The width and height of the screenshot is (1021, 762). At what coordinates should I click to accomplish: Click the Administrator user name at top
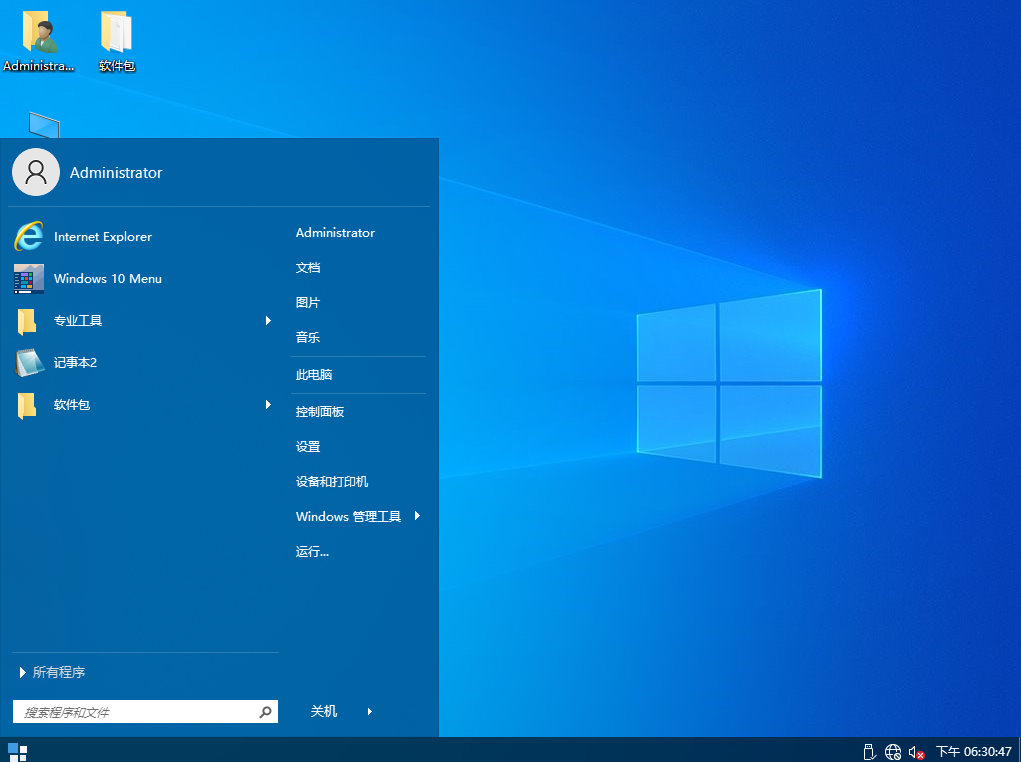(x=116, y=173)
